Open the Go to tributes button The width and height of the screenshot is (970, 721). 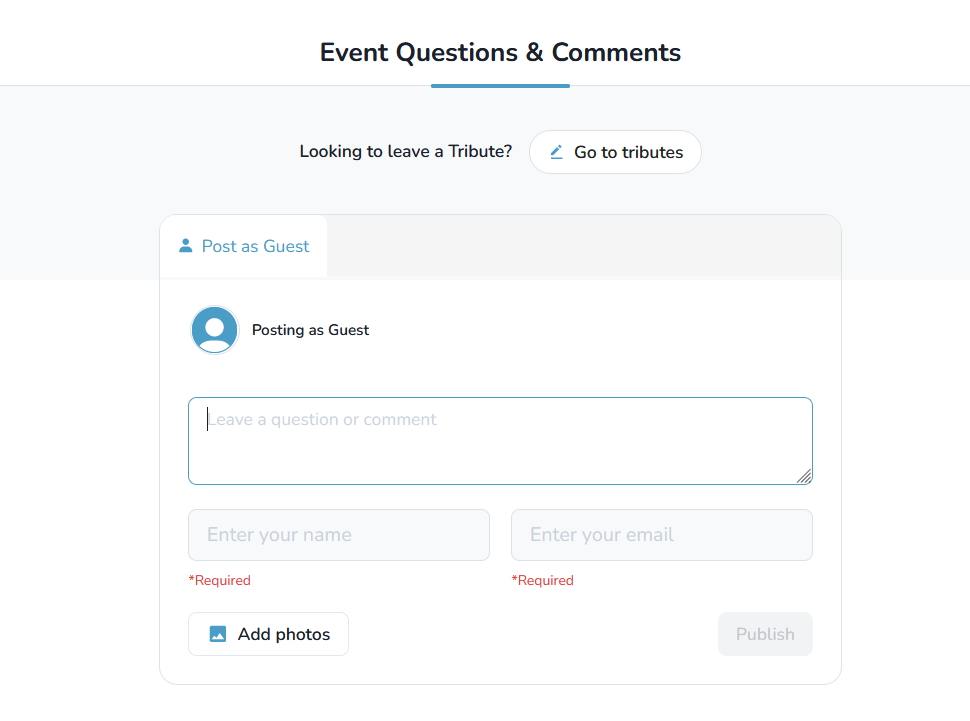pos(615,152)
